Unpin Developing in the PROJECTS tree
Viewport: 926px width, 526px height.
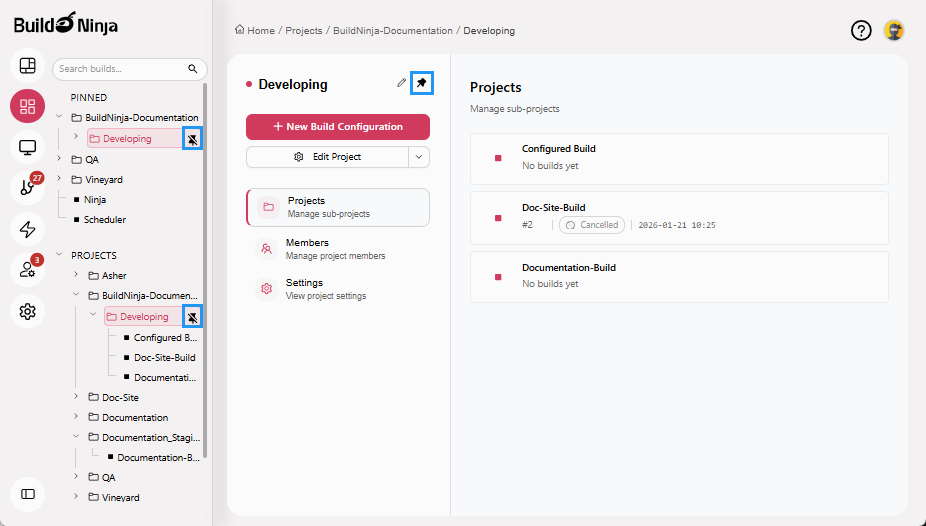coord(193,317)
